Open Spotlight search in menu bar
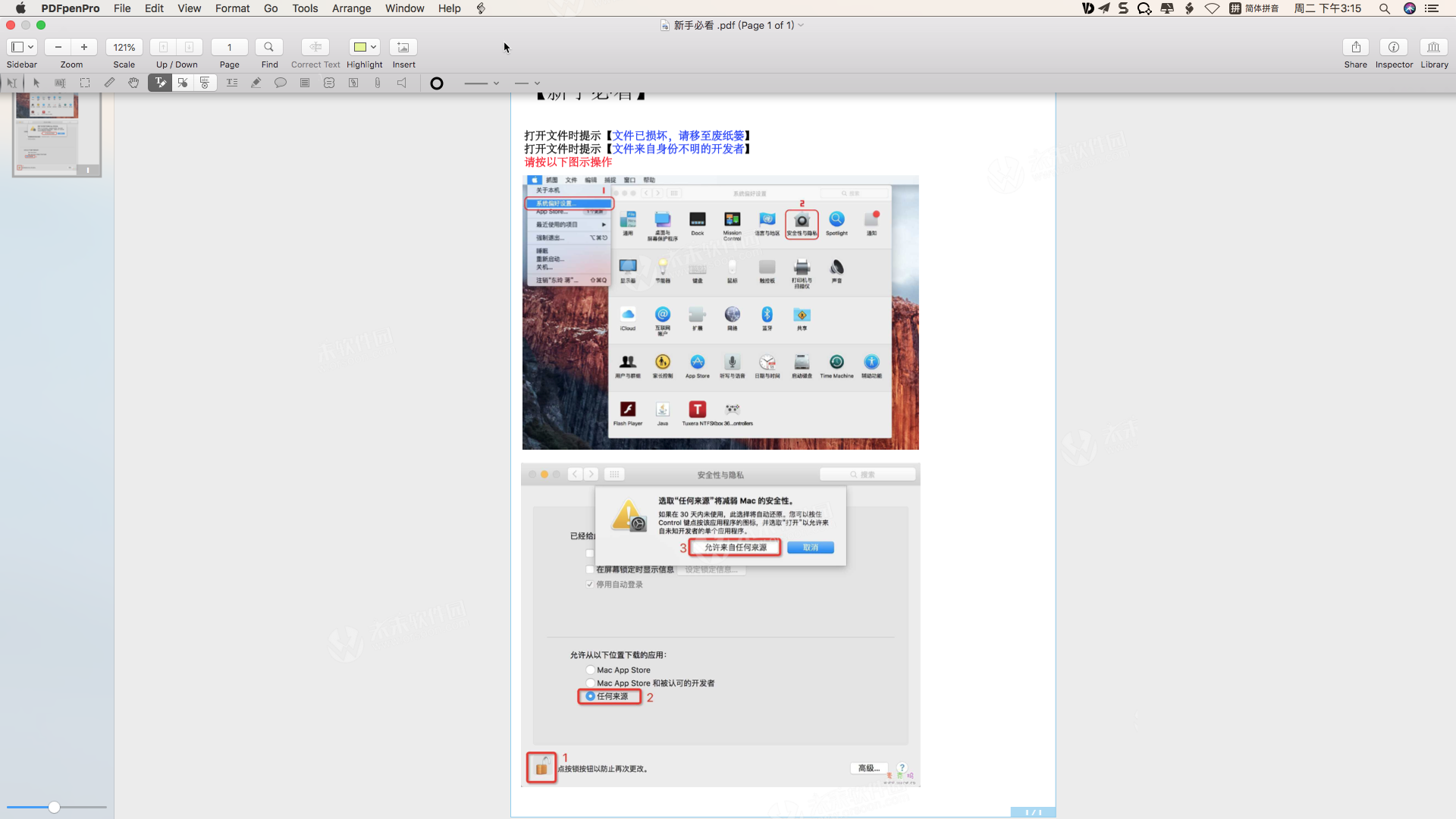Viewport: 1456px width, 819px height. (1385, 8)
